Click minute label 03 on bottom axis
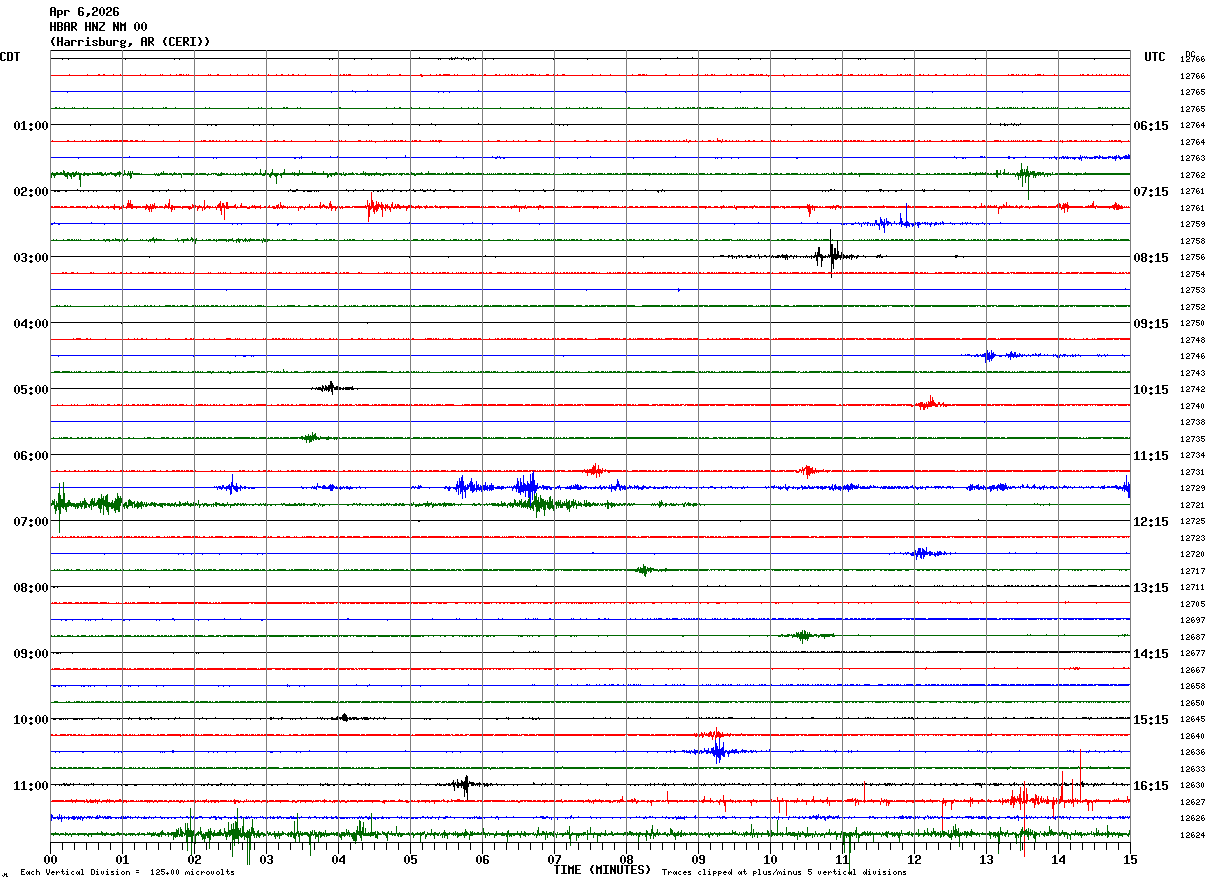Image resolution: width=1210 pixels, height=886 pixels. [x=266, y=859]
